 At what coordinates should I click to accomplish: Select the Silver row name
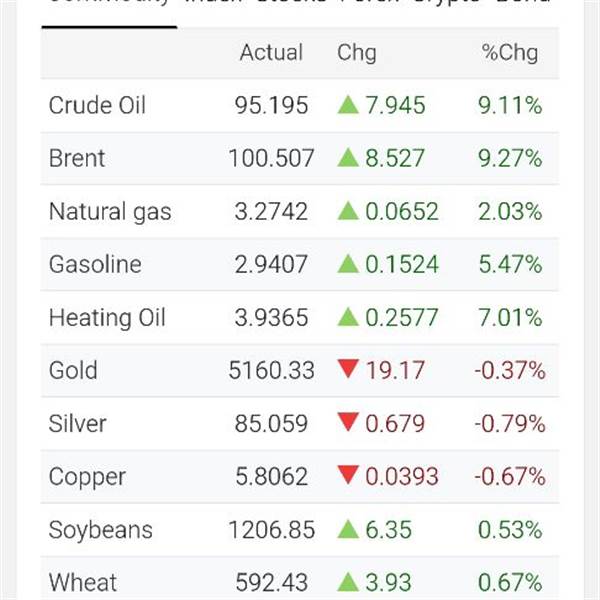click(77, 424)
